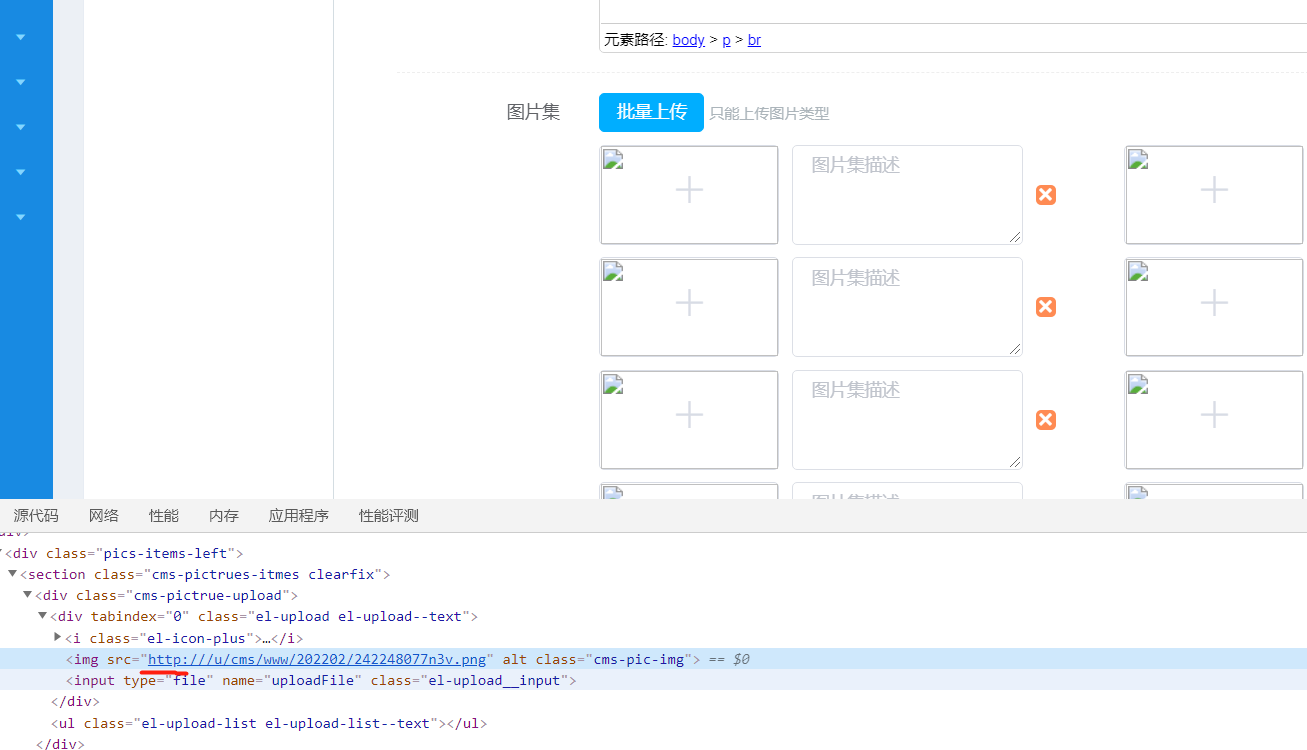Click the 批量上传 button
The image size is (1307, 750).
click(x=652, y=112)
